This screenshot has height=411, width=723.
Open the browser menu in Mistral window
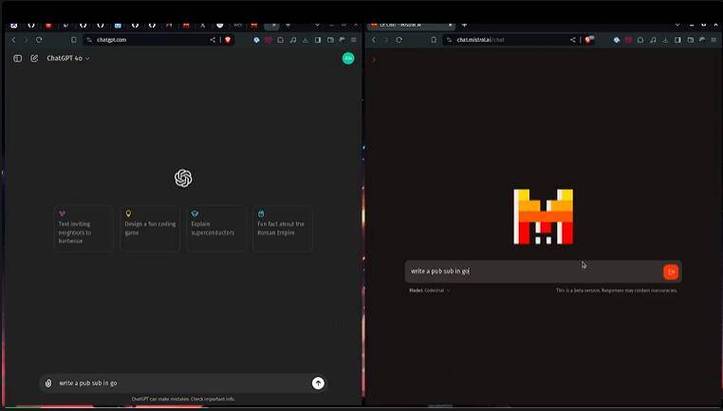click(x=714, y=40)
